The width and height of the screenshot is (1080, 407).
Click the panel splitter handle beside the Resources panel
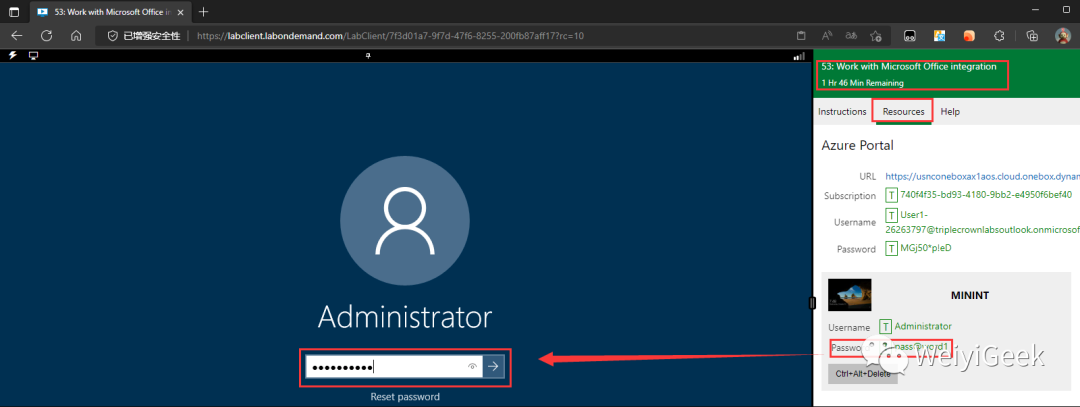tap(813, 302)
